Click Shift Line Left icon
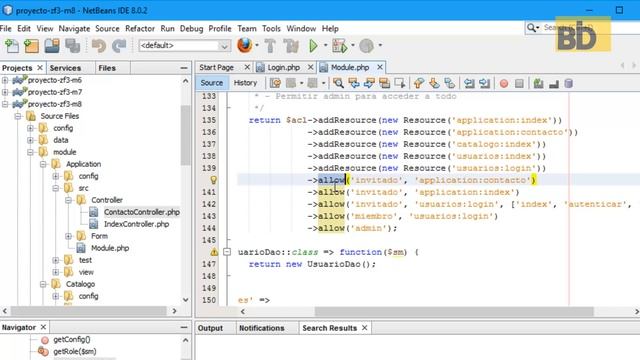Screen dimensions: 640x360 469,83
